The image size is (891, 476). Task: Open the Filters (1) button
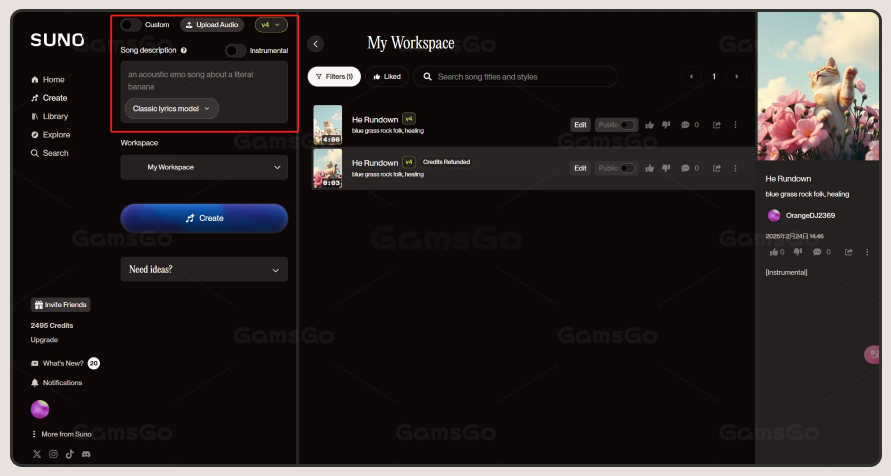pyautogui.click(x=334, y=77)
